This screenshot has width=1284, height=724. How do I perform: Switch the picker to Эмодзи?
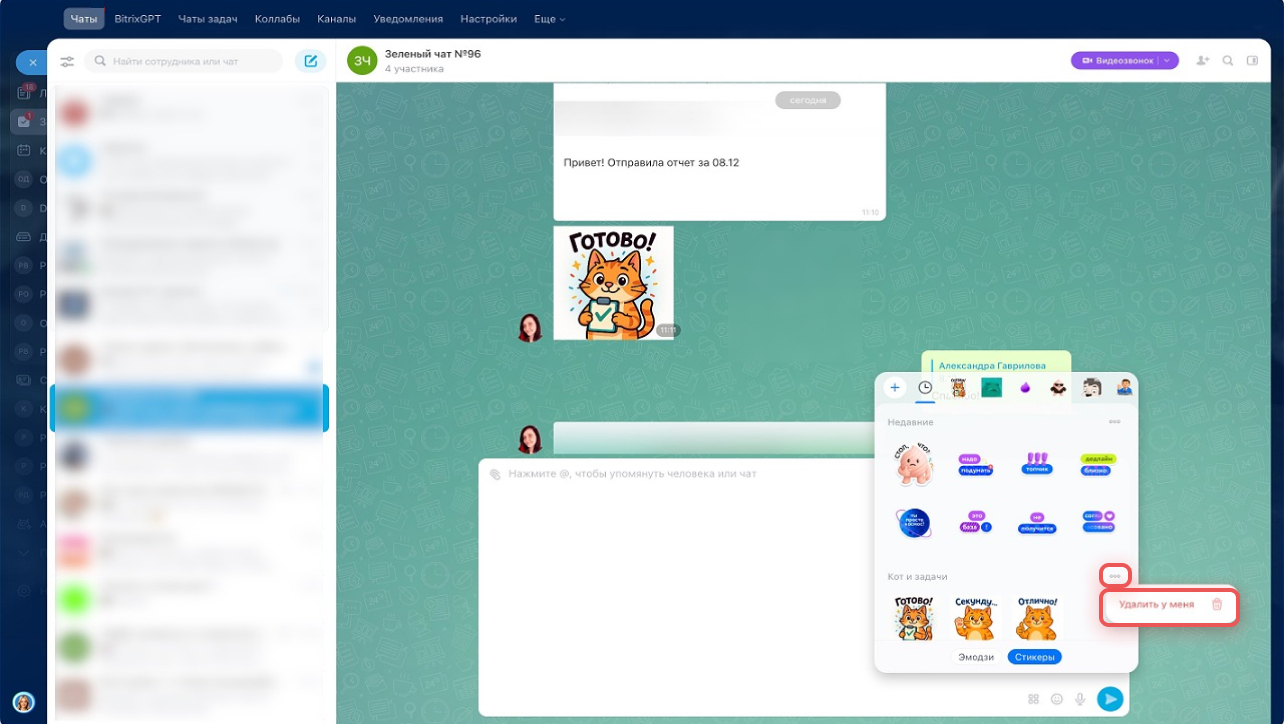976,657
